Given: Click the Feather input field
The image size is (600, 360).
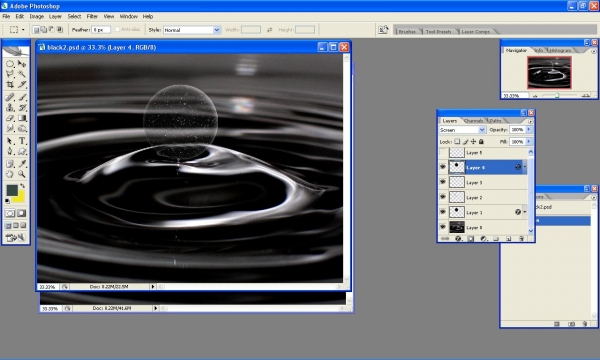Looking at the screenshot, I should (101, 30).
